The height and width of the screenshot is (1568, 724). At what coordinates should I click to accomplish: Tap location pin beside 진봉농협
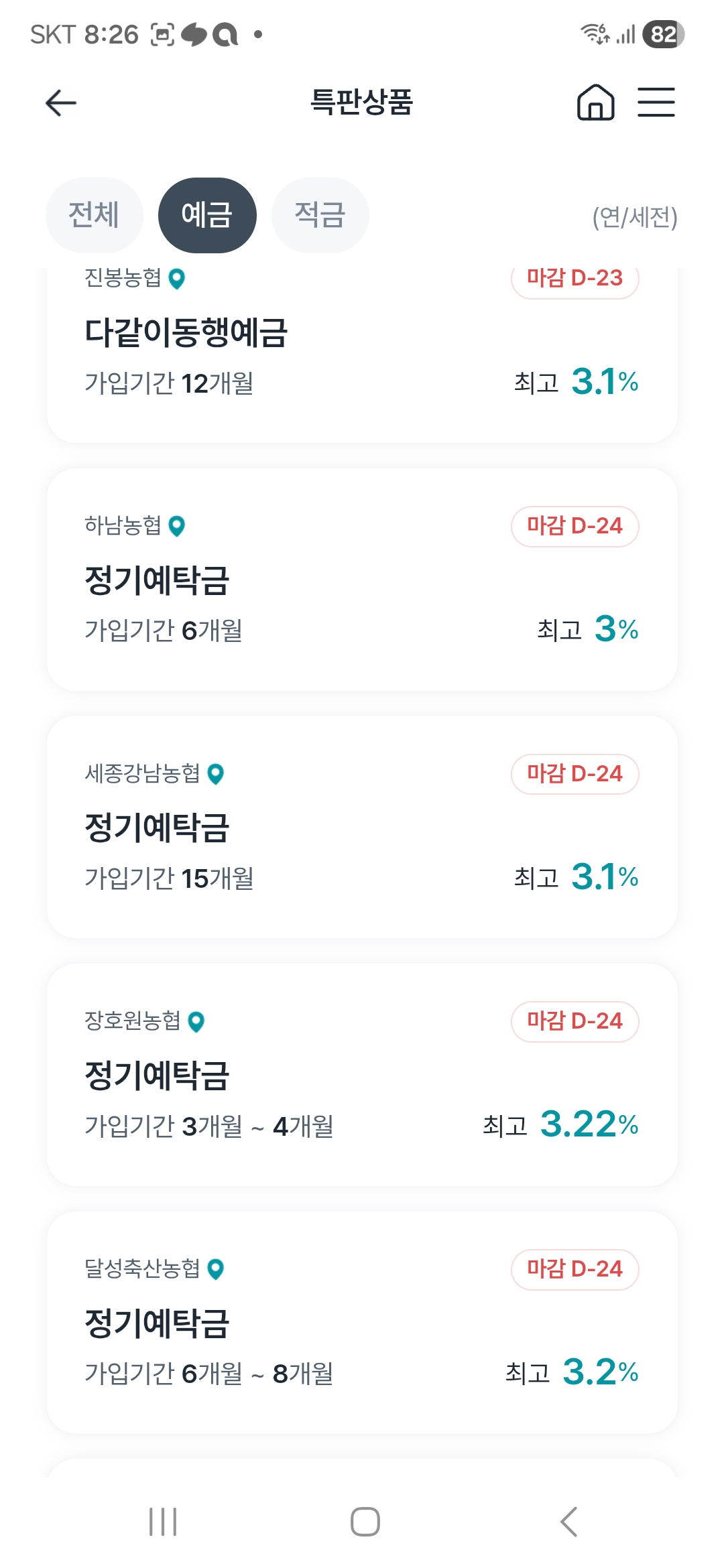(x=177, y=279)
